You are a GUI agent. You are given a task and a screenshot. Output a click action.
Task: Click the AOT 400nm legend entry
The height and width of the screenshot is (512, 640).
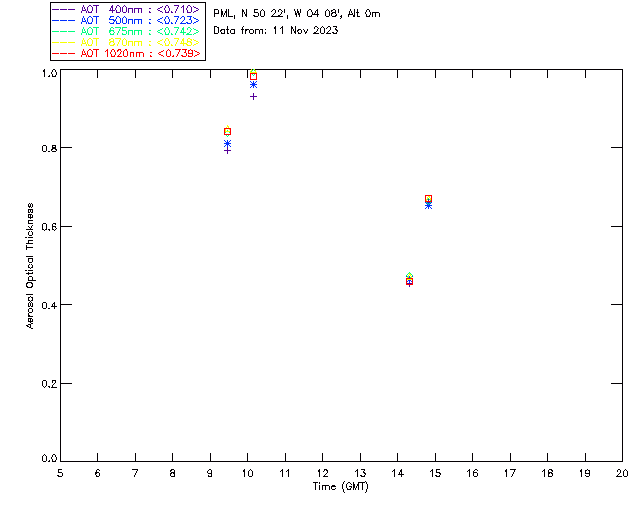click(x=126, y=9)
